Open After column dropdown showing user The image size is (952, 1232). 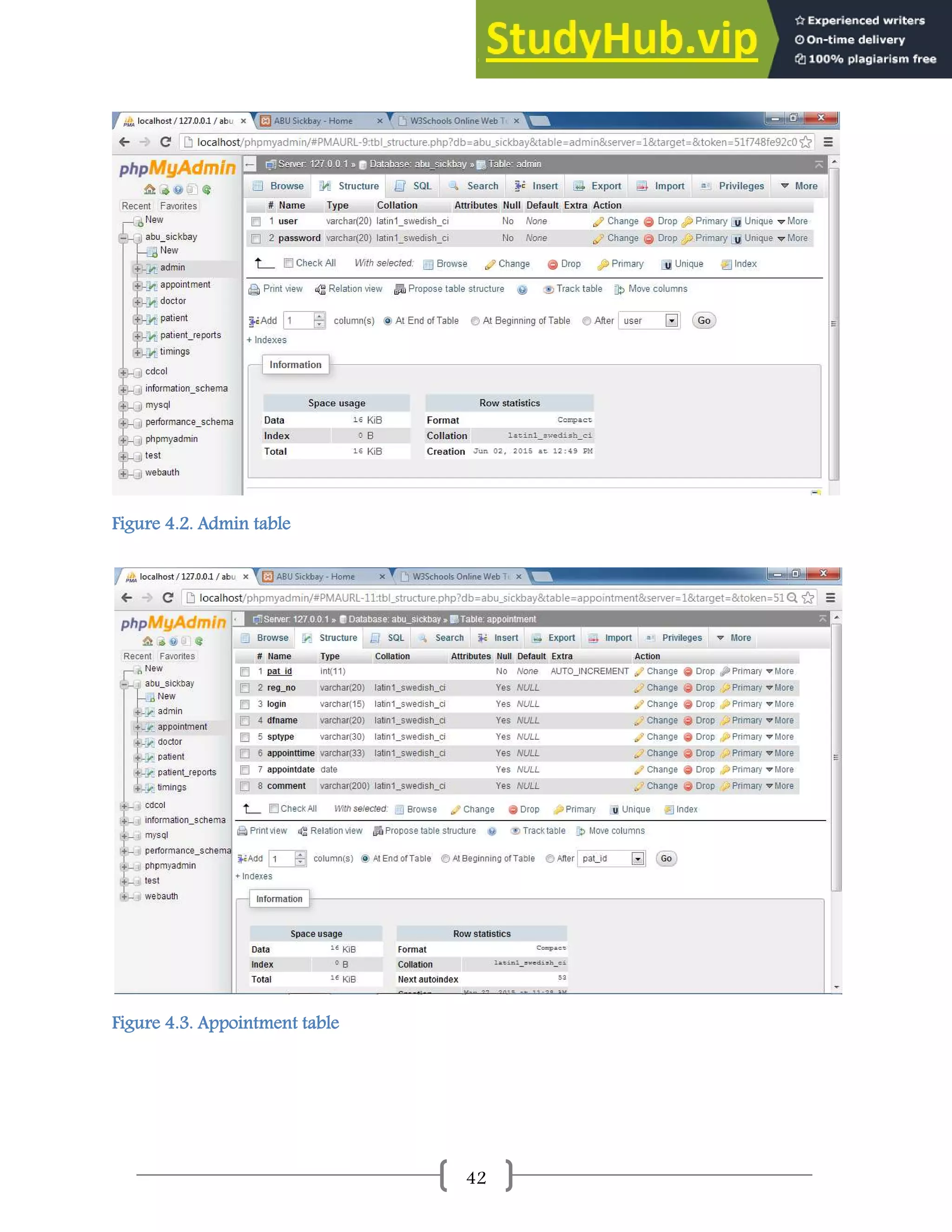[x=649, y=321]
